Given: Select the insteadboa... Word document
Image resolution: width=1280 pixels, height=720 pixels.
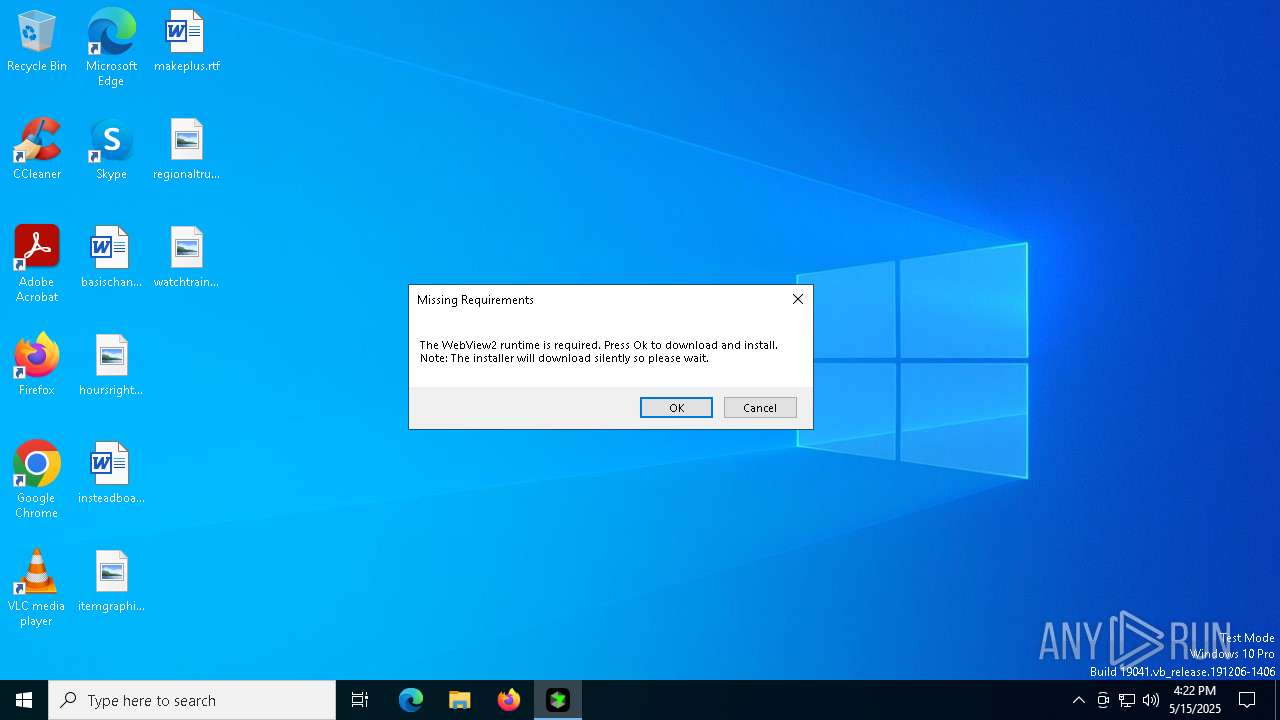Looking at the screenshot, I should pos(111,474).
